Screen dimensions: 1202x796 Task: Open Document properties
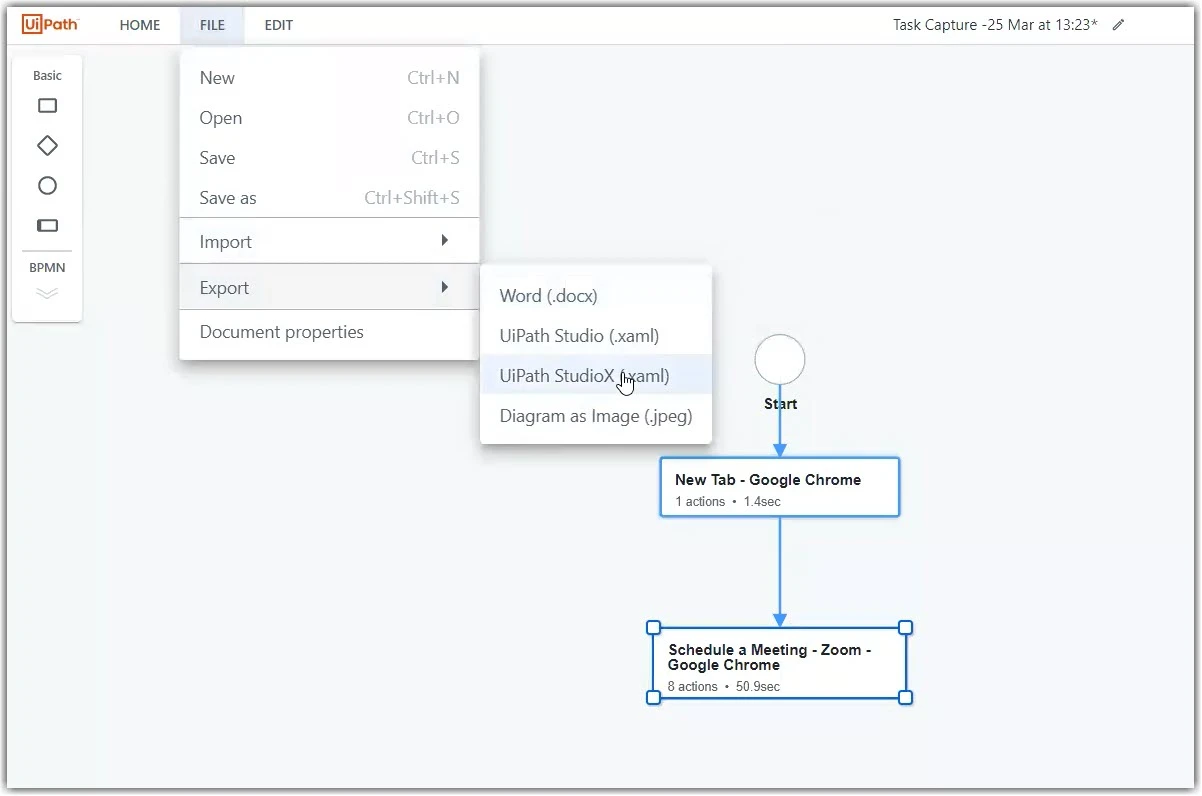[329, 332]
